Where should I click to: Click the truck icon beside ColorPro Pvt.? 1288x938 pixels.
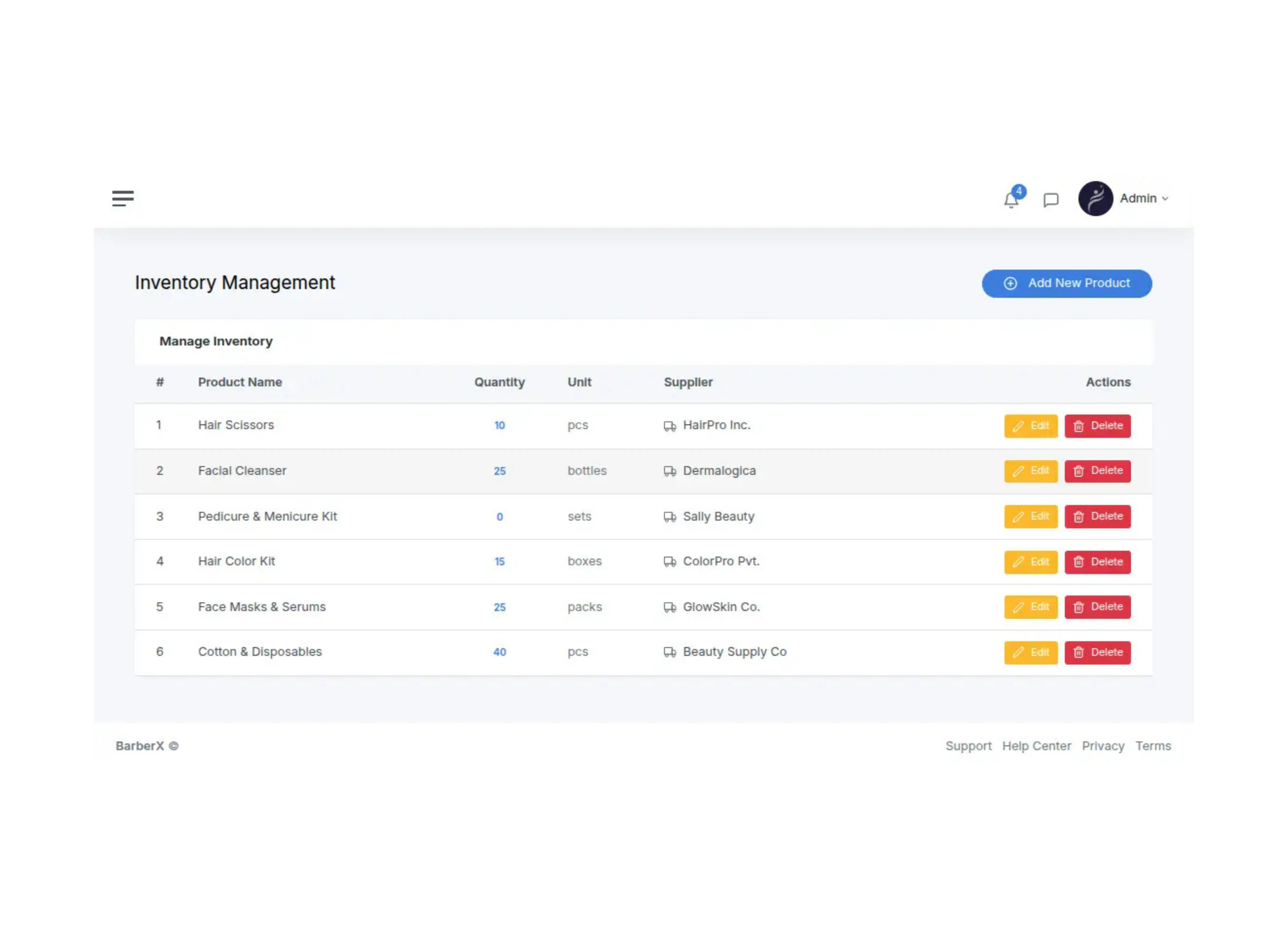click(670, 562)
